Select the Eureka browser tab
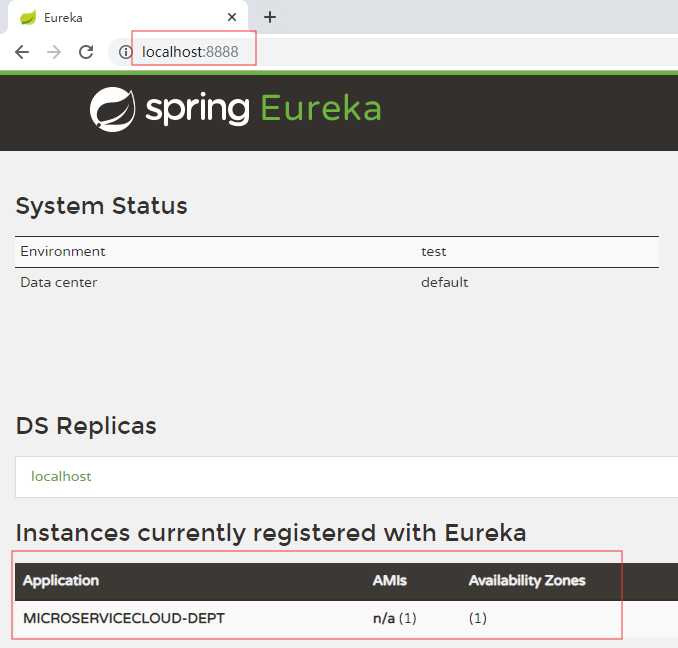 click(128, 17)
